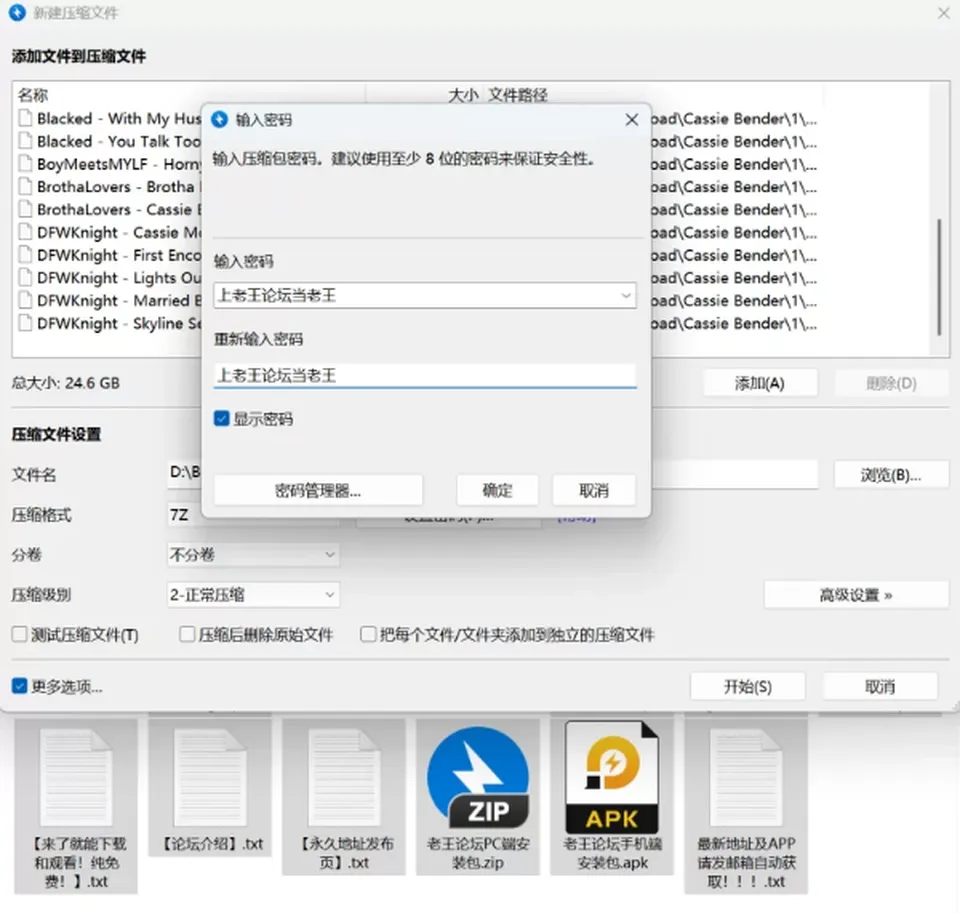Expand 高级设置 » advanced settings
This screenshot has height=914, width=960.
tap(856, 594)
